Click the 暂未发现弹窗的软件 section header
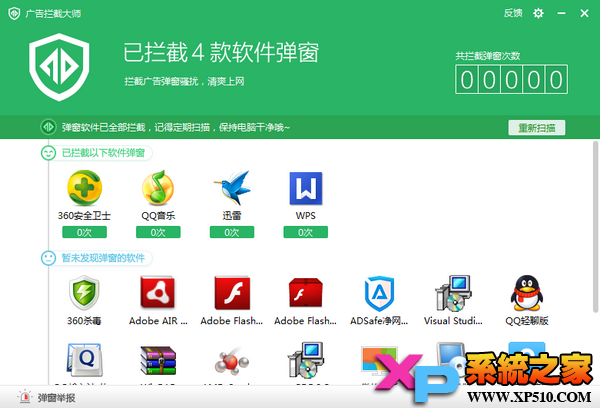Image resolution: width=600 pixels, height=408 pixels. (103, 258)
